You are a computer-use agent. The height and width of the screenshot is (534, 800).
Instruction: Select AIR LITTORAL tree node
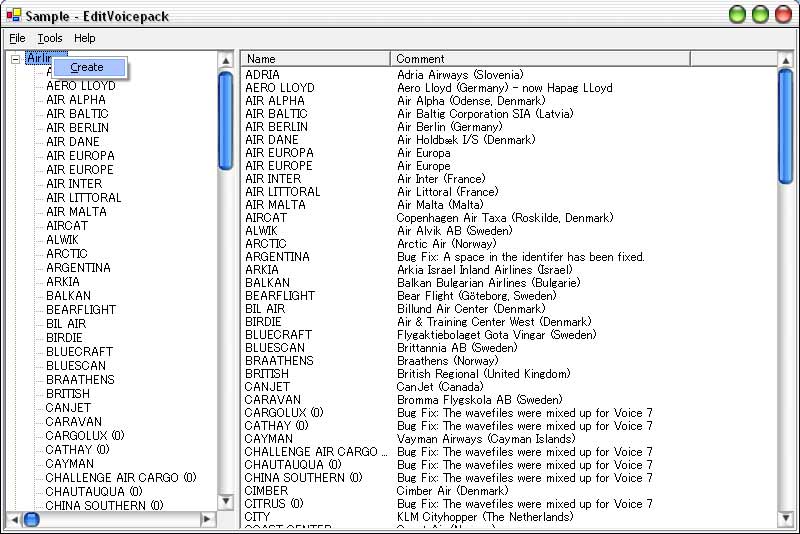tap(84, 197)
